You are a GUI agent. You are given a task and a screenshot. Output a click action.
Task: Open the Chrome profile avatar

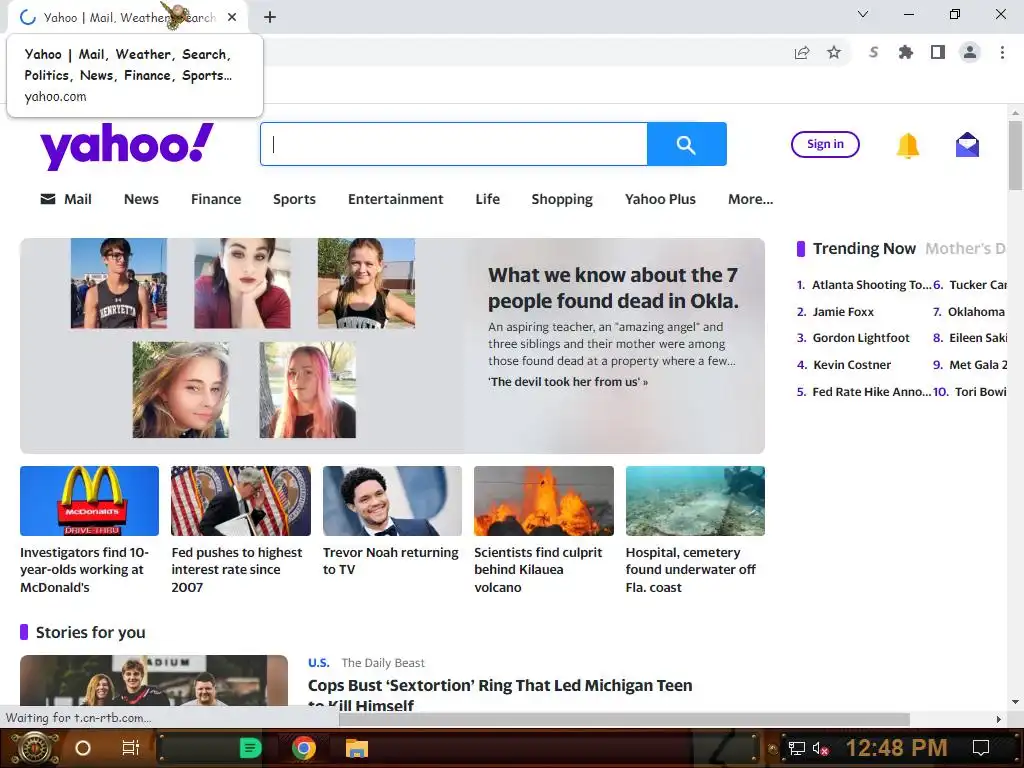970,52
